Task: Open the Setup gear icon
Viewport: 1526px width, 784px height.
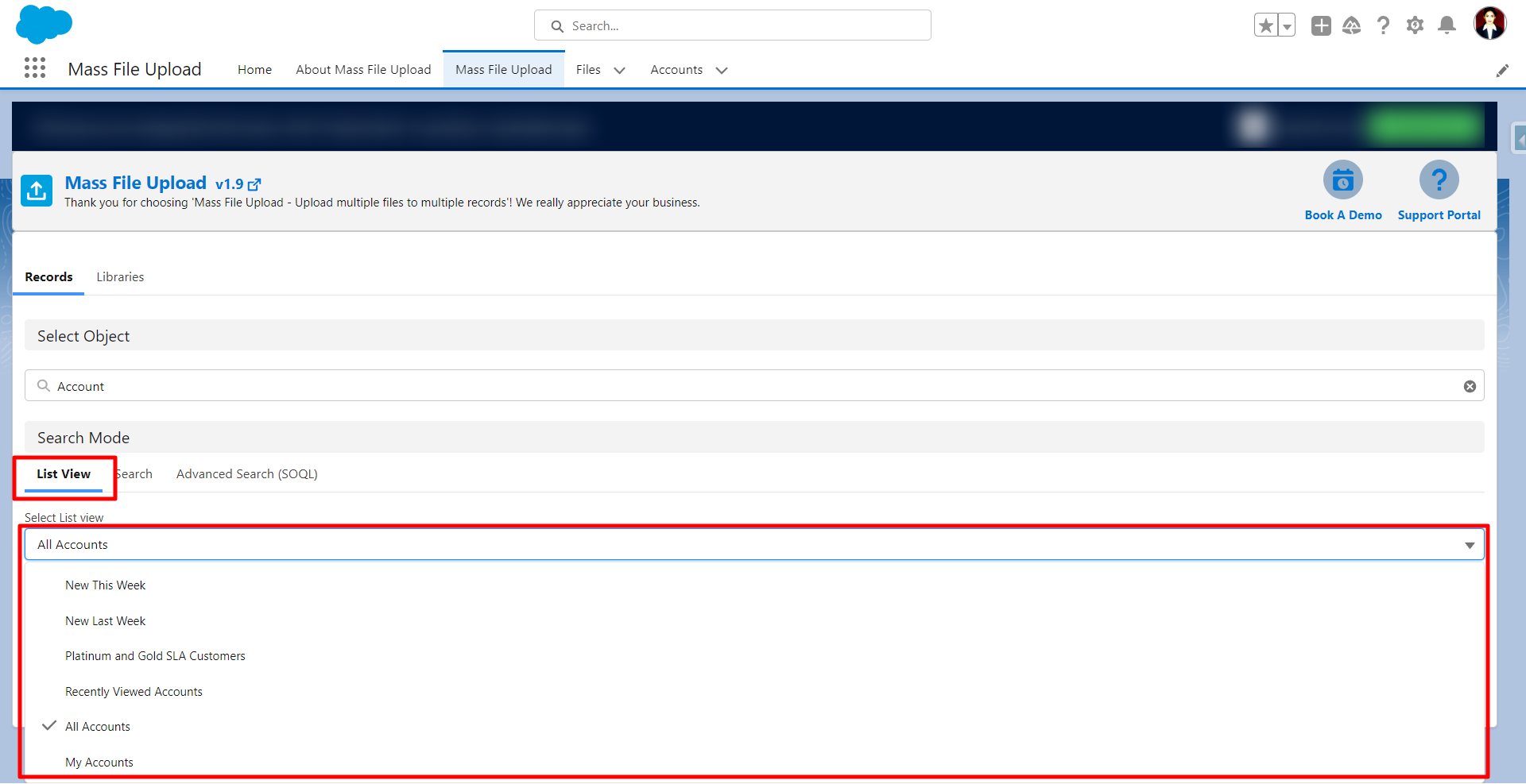Action: [1415, 25]
